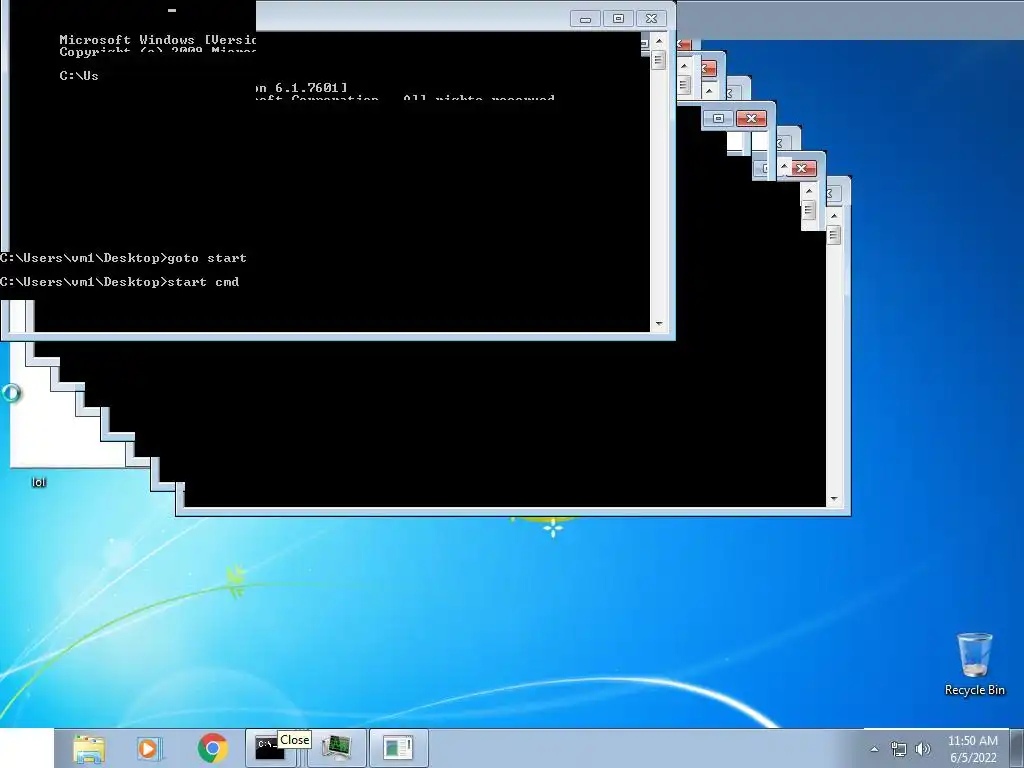Image resolution: width=1024 pixels, height=768 pixels.
Task: Launch Windows Media Player from taskbar
Action: 149,748
